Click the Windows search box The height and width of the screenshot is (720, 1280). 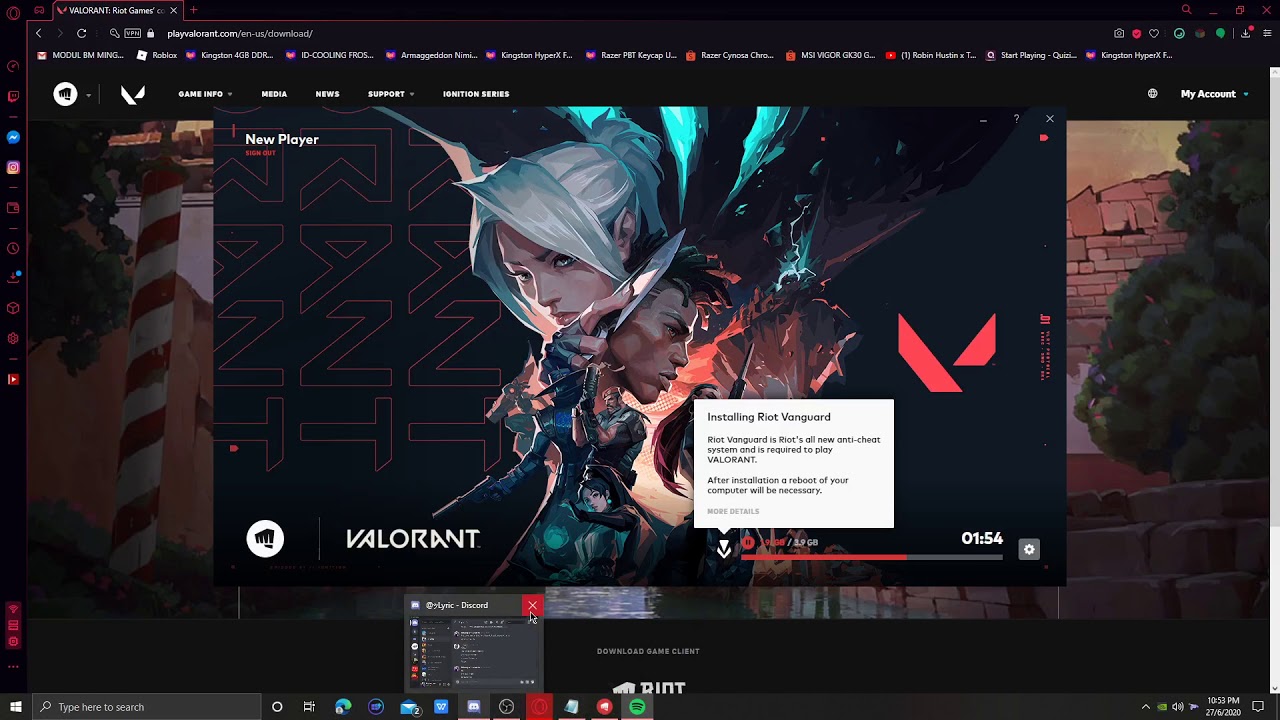click(x=147, y=707)
